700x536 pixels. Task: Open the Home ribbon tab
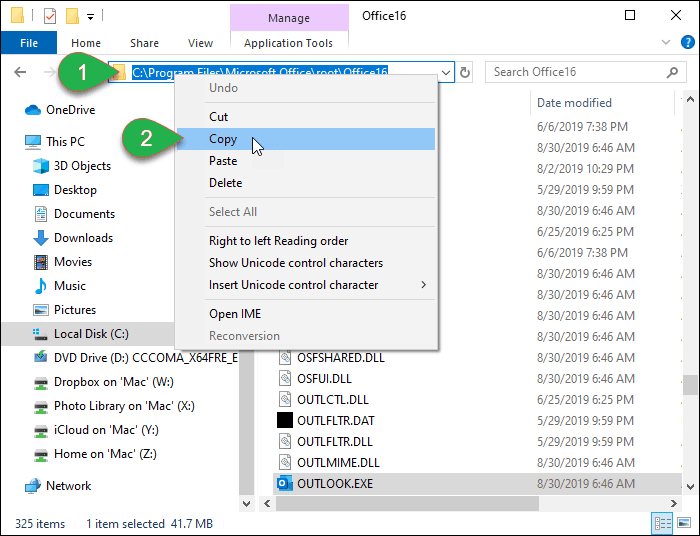coord(86,43)
